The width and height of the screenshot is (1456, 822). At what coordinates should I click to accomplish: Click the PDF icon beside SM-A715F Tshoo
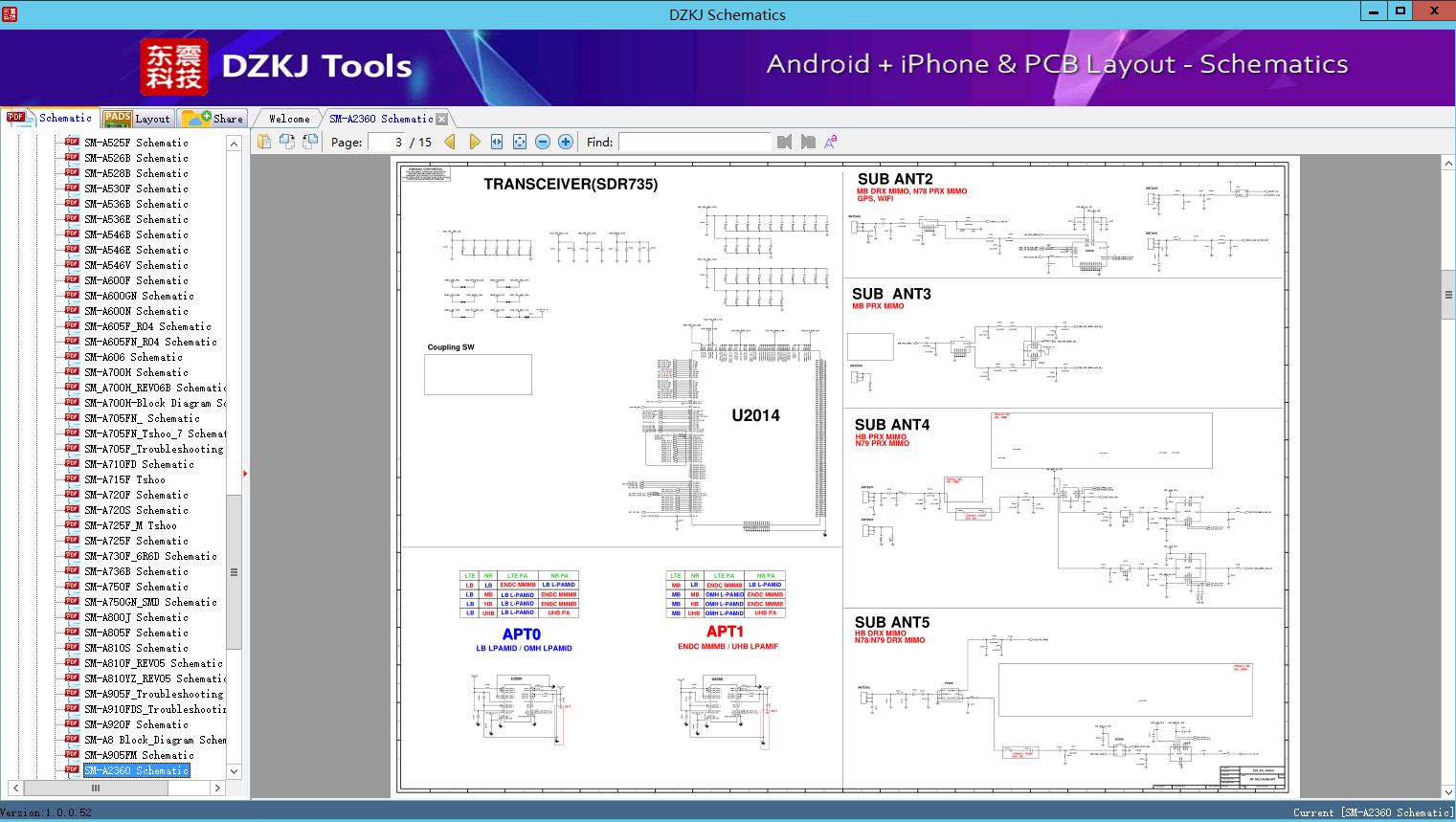pos(72,479)
